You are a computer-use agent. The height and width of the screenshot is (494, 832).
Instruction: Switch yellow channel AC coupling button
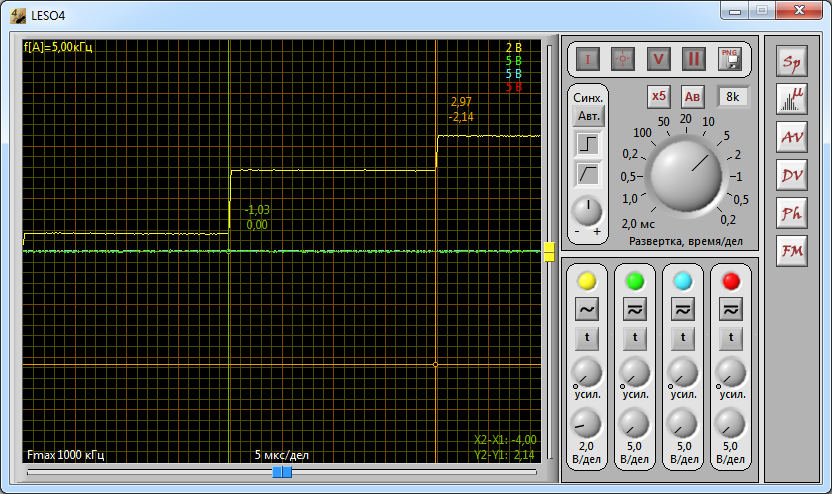pos(587,309)
